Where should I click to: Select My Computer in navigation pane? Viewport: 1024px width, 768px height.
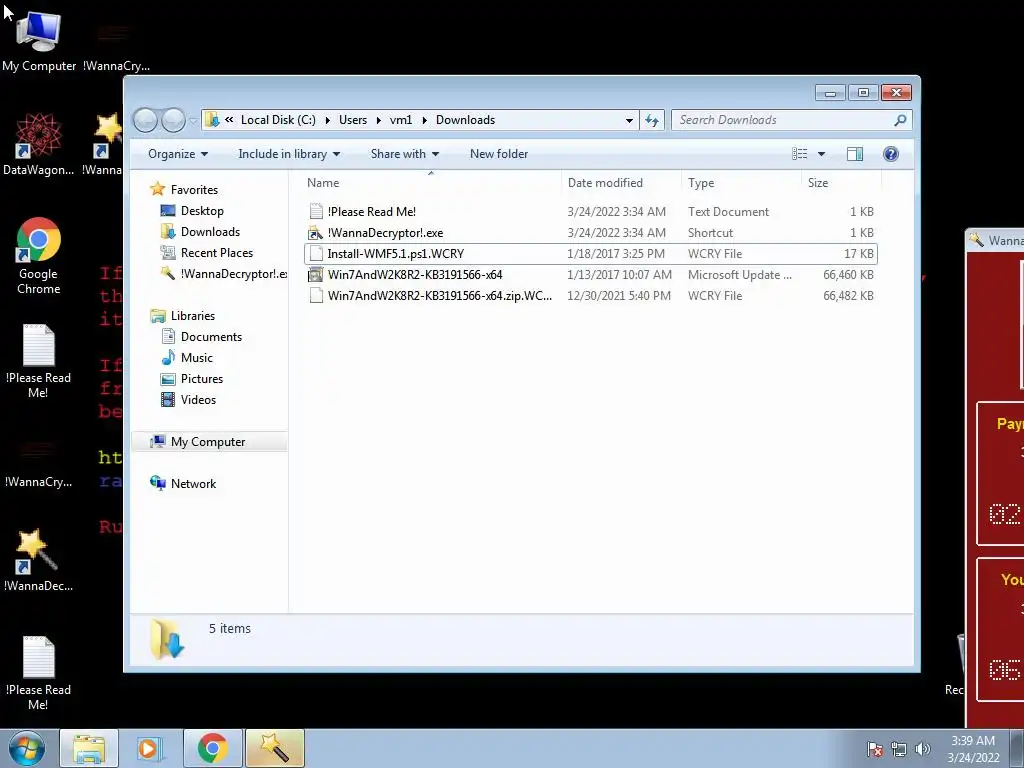click(208, 441)
